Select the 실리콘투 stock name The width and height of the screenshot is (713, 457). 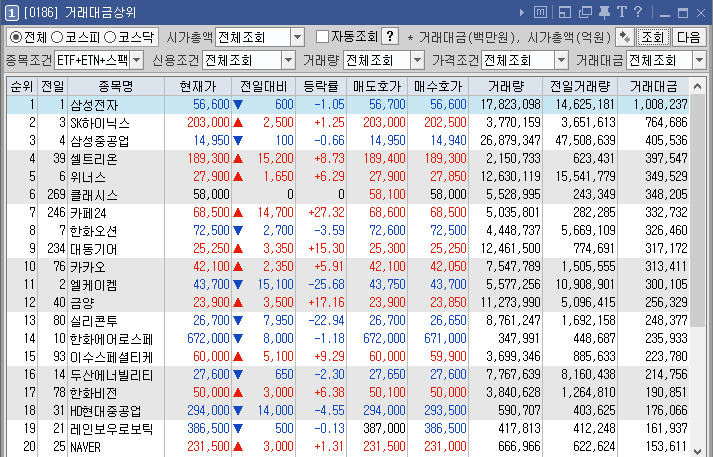[94, 321]
